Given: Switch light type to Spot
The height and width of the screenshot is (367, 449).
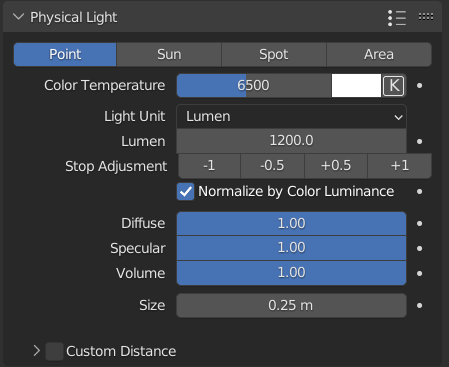Looking at the screenshot, I should tap(274, 54).
